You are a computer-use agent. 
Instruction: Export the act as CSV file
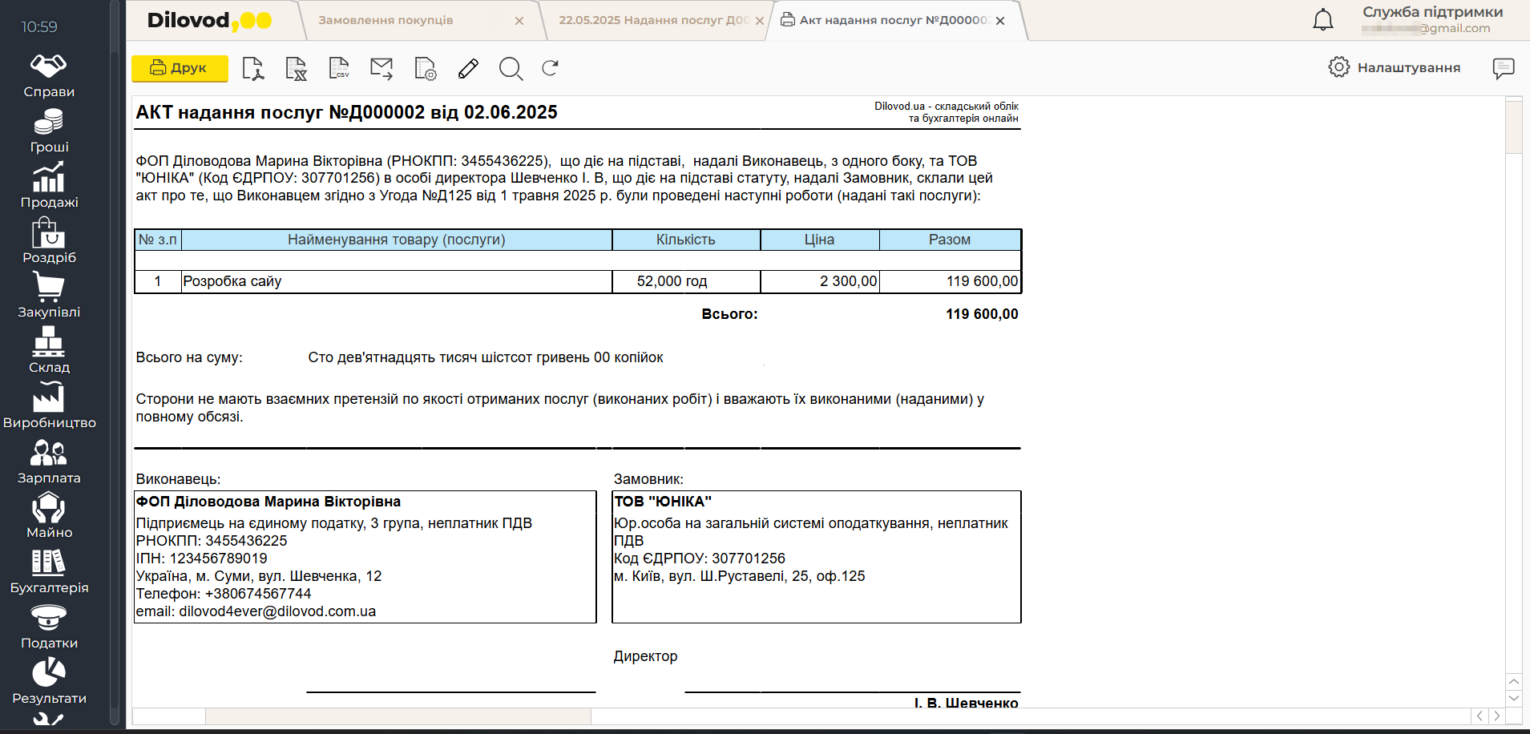point(339,68)
